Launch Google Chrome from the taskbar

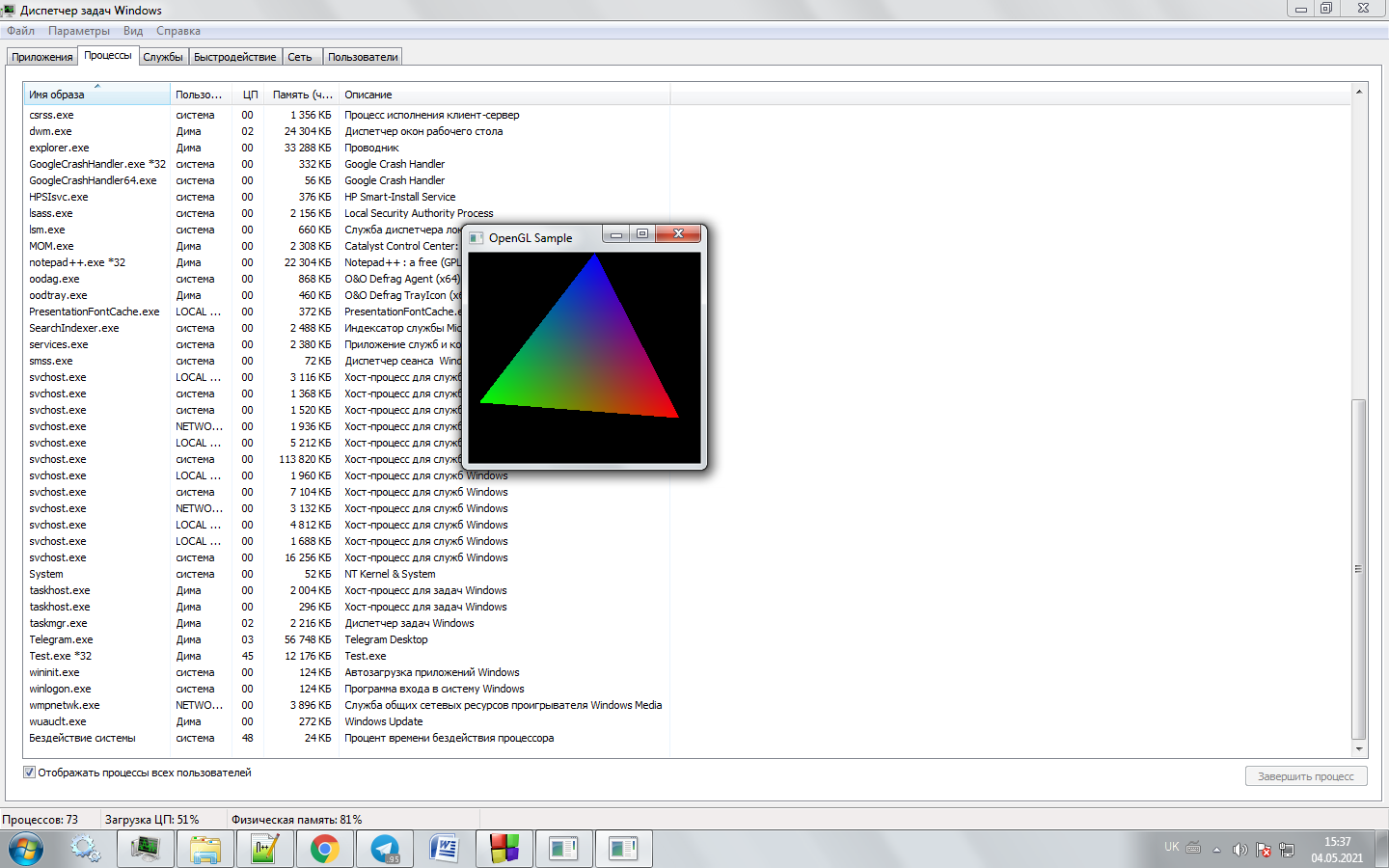325,849
